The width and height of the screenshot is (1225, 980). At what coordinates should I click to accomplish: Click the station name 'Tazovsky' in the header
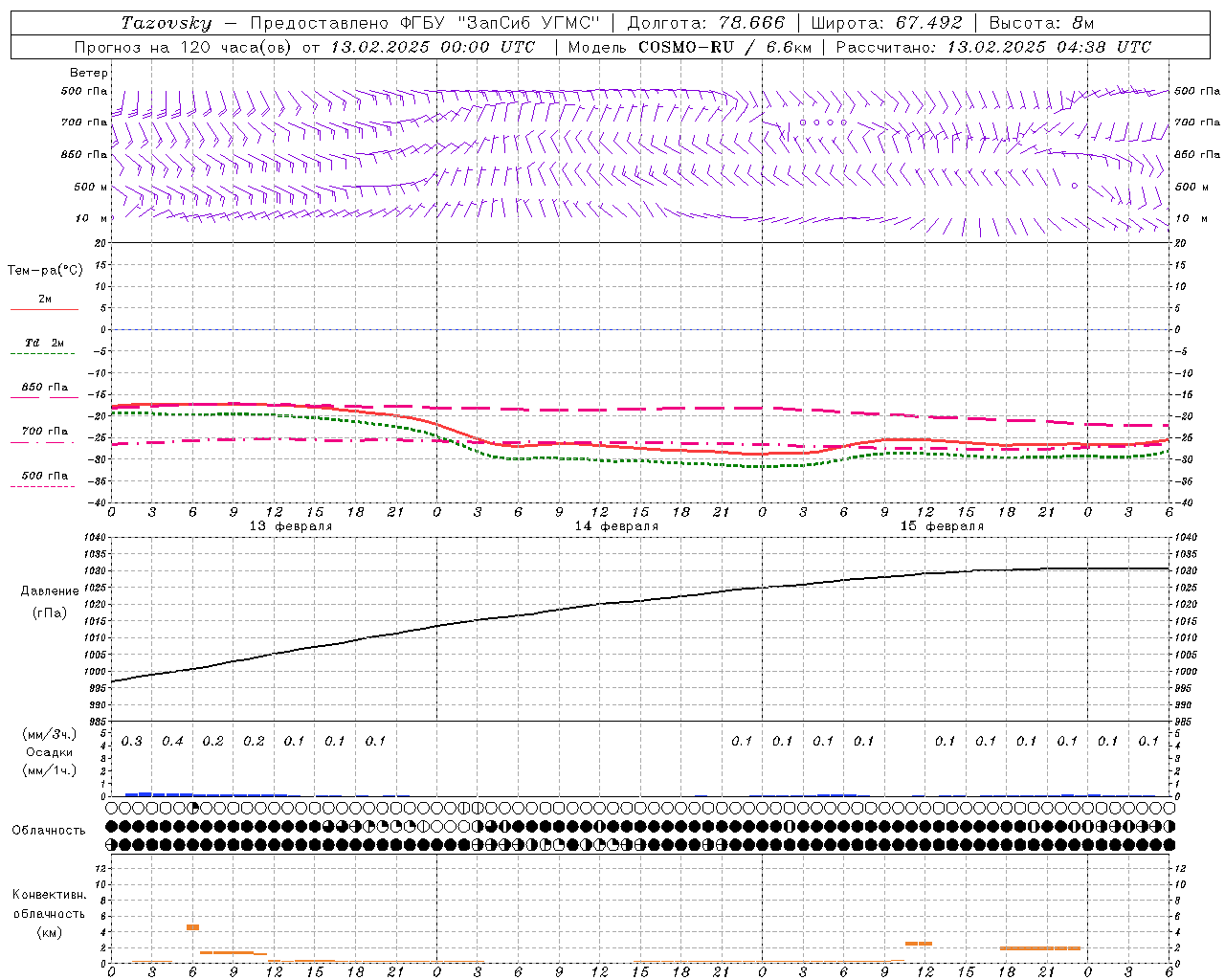(x=167, y=23)
